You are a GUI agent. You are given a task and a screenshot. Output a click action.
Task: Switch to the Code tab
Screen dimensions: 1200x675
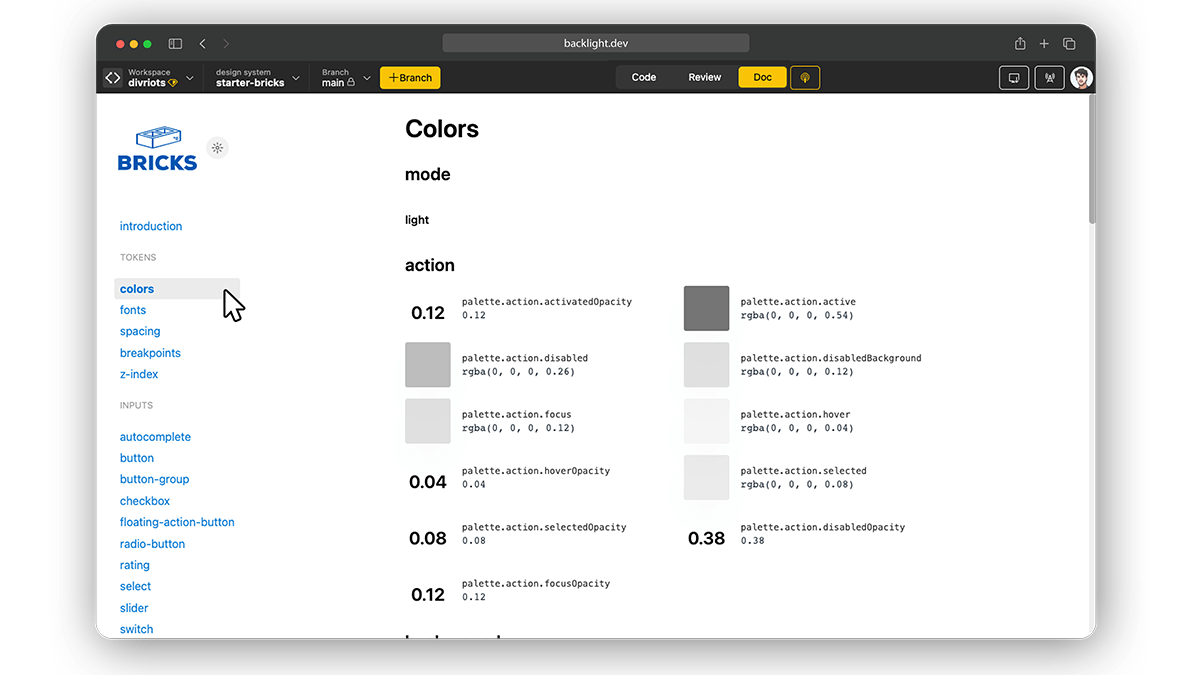coord(644,77)
